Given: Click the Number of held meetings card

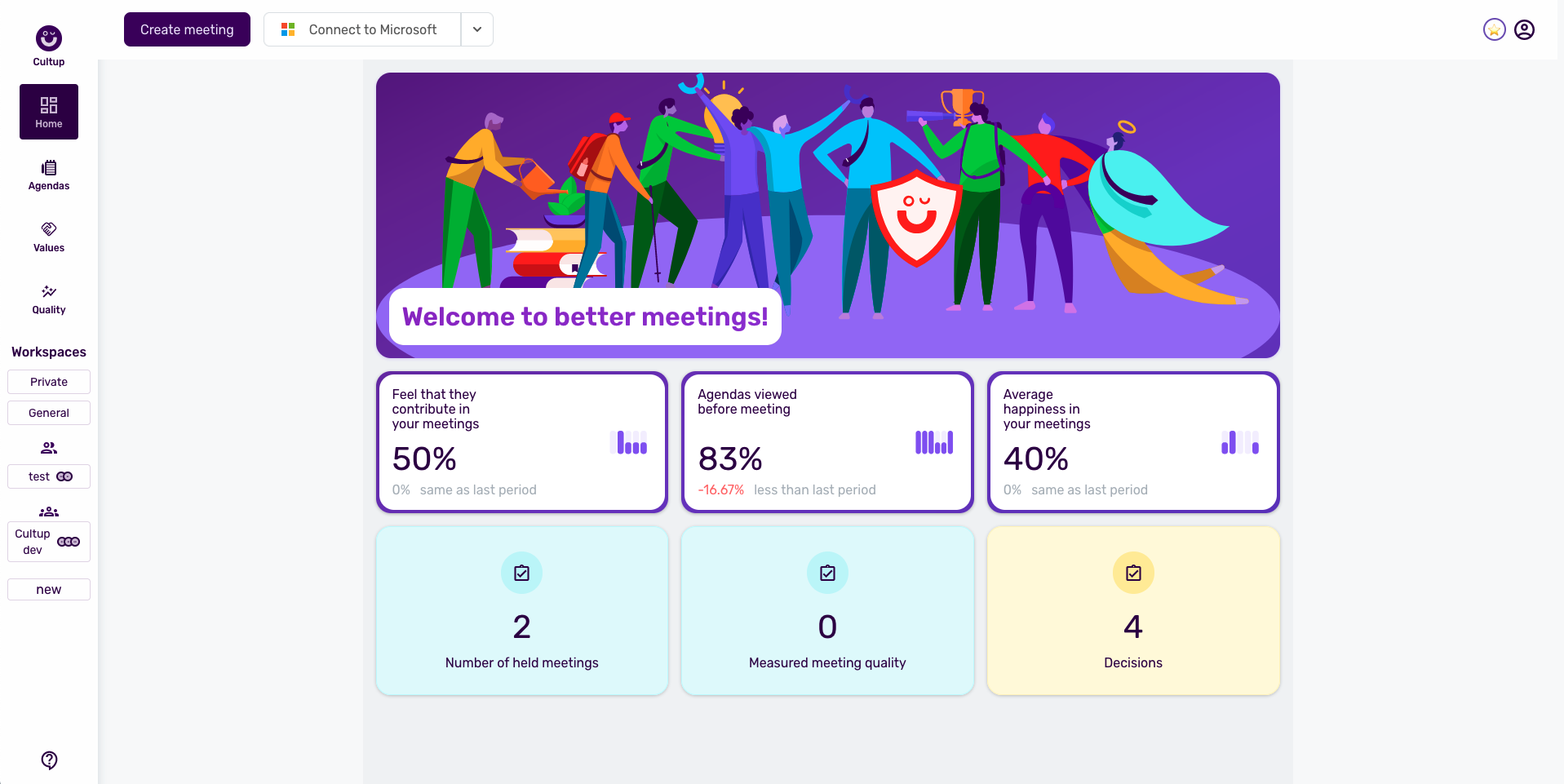Looking at the screenshot, I should click(x=521, y=611).
